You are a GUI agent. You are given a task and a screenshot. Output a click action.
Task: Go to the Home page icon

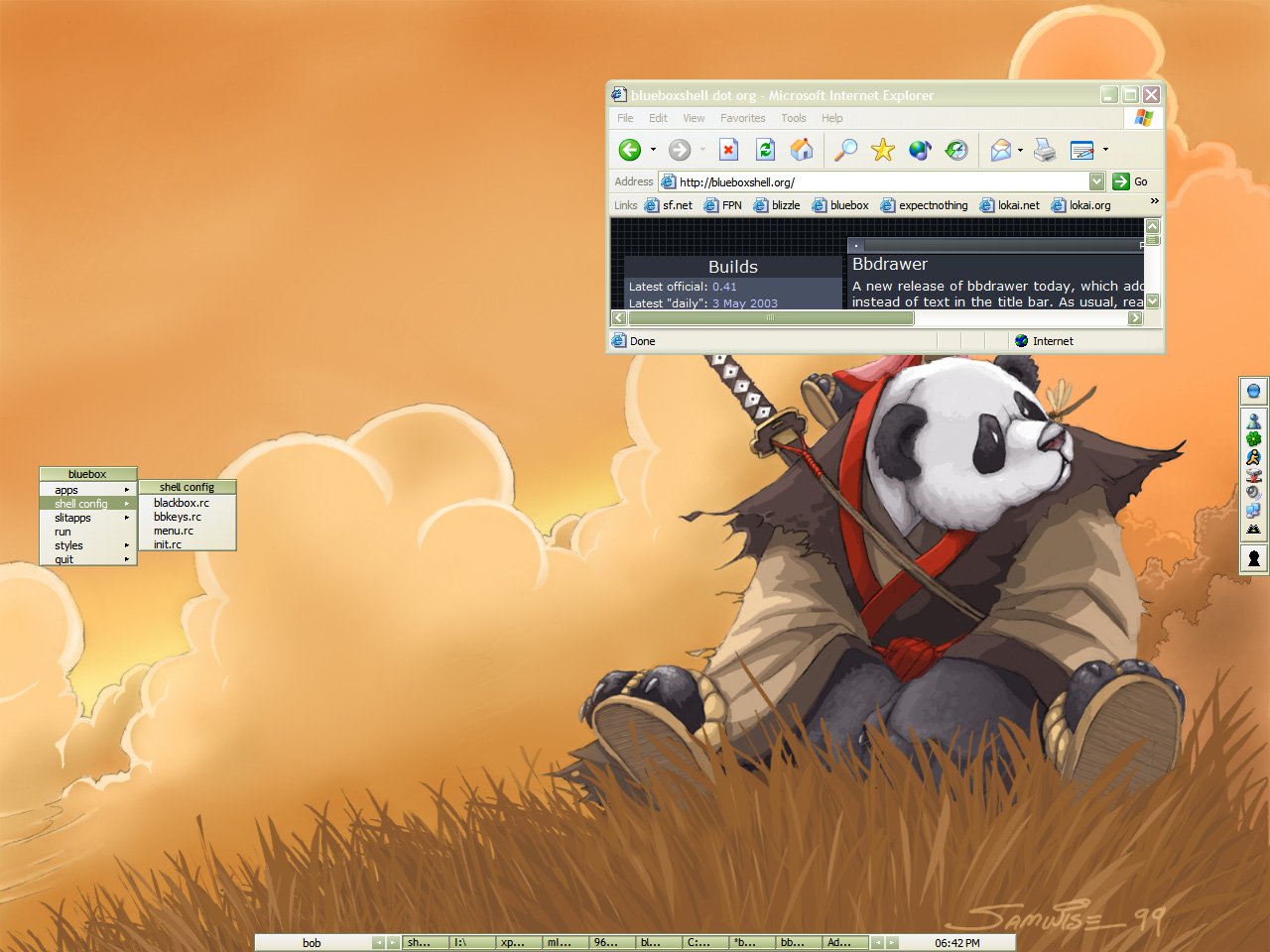coord(802,150)
